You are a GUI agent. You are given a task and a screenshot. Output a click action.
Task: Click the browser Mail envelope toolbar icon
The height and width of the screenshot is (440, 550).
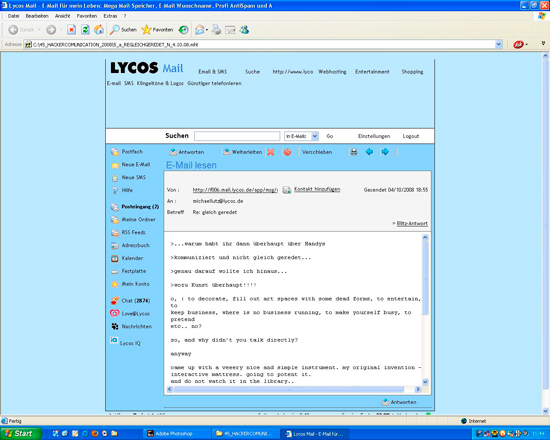(x=200, y=30)
